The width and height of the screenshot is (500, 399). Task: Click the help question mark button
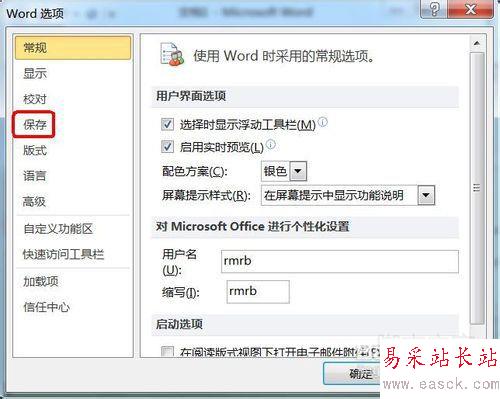(434, 8)
